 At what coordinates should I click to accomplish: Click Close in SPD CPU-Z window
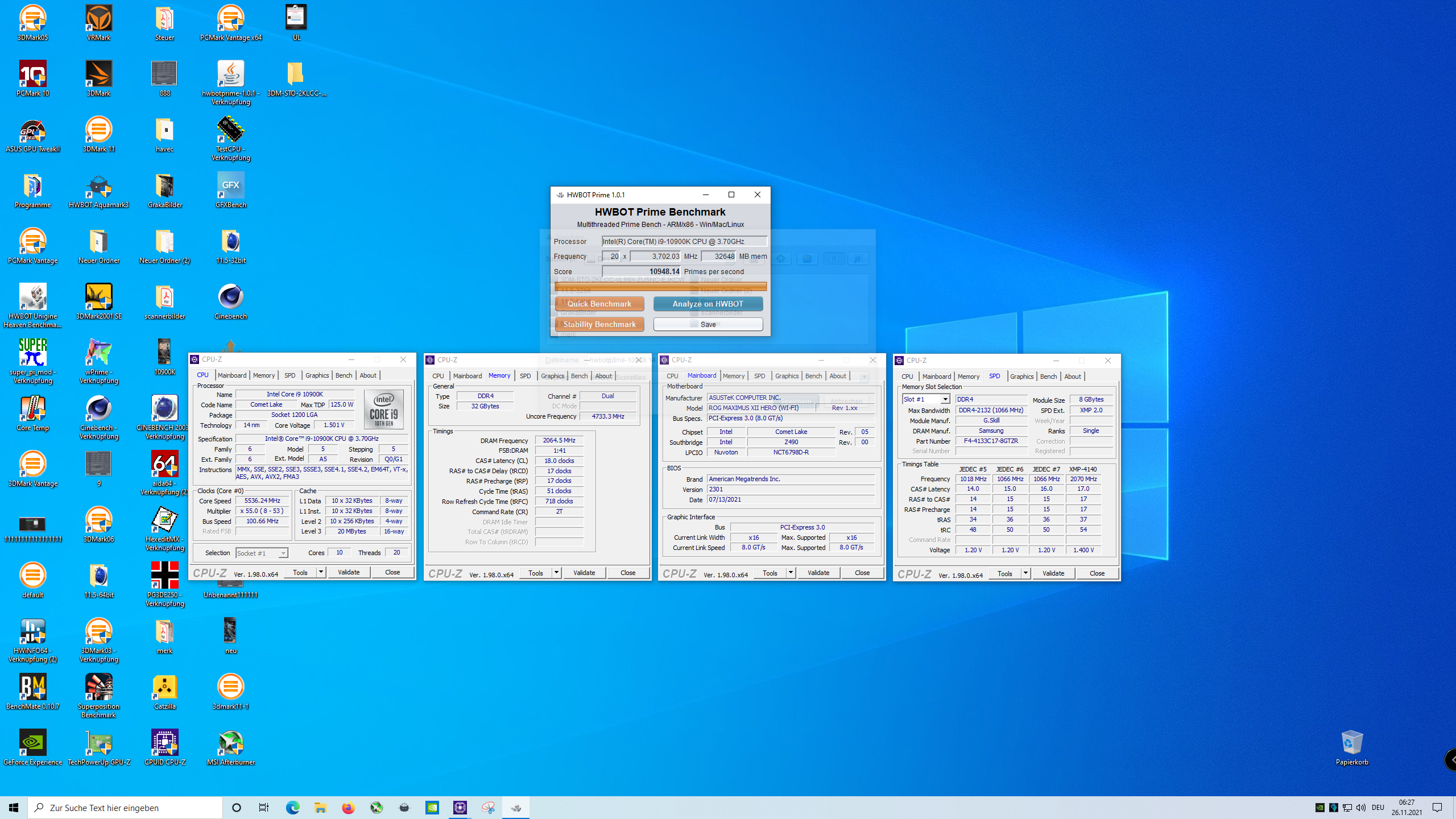[1097, 573]
